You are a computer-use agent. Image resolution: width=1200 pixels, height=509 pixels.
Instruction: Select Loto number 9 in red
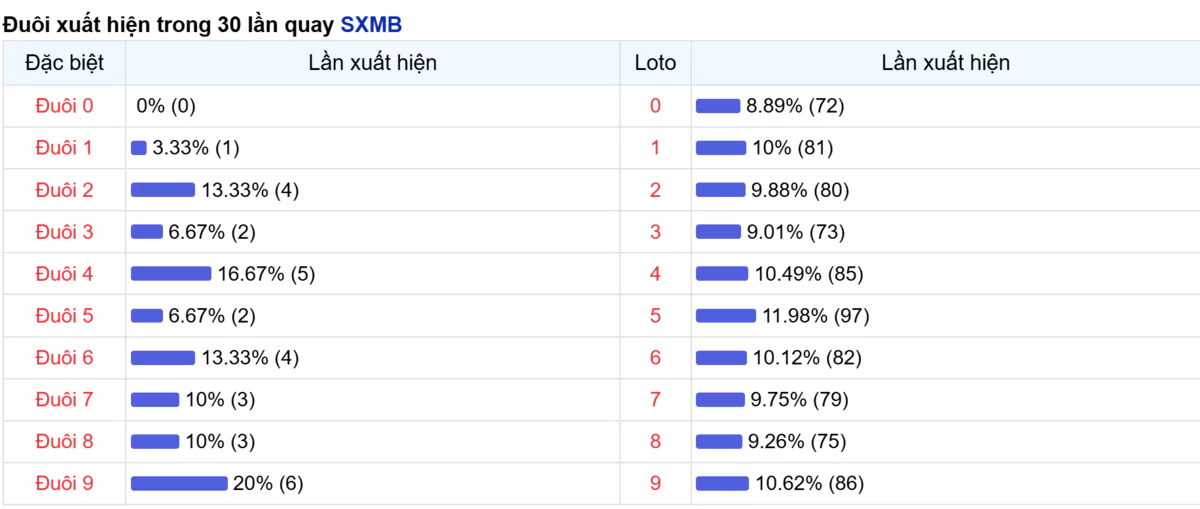[x=655, y=483]
